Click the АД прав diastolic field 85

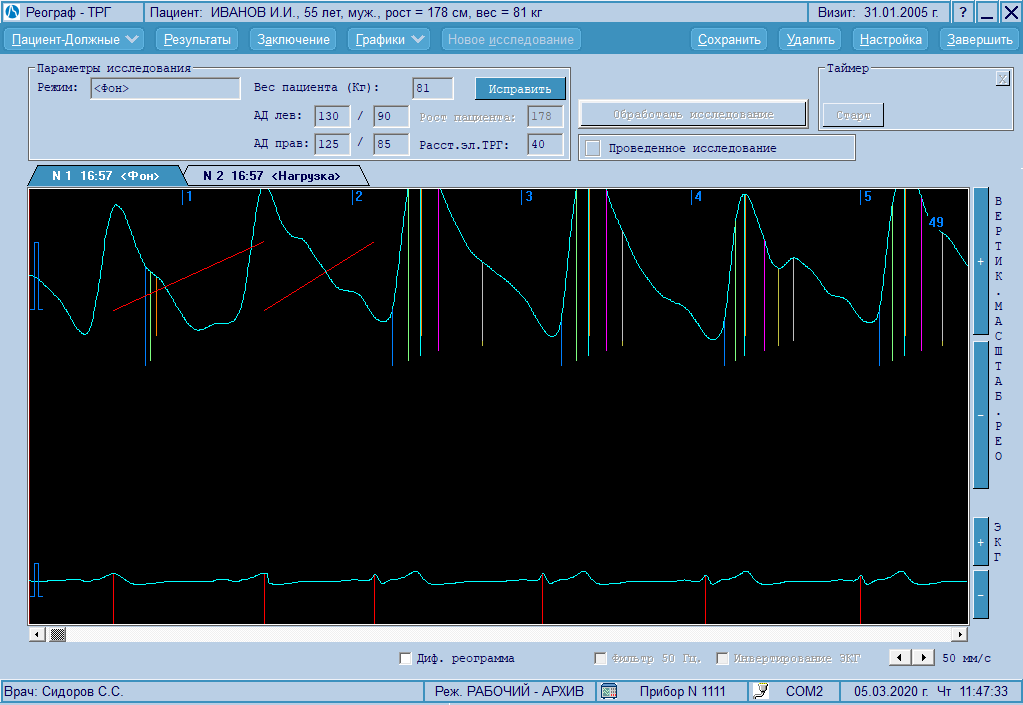pyautogui.click(x=391, y=144)
